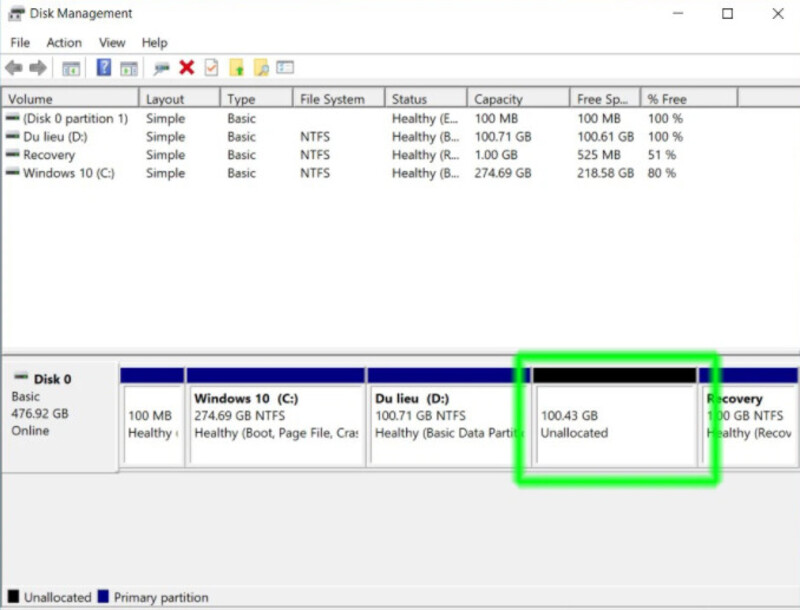Click the blue question mark Help icon
The image size is (800, 610).
point(104,67)
